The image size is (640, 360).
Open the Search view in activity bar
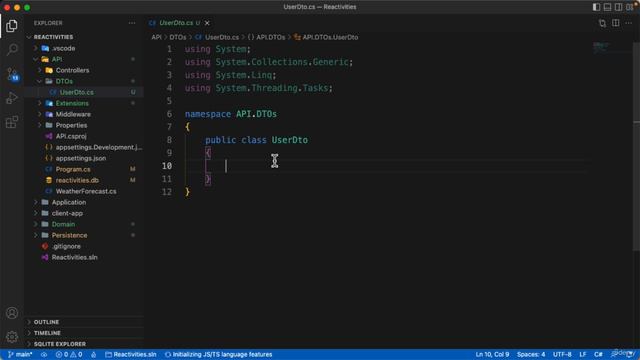(12, 50)
